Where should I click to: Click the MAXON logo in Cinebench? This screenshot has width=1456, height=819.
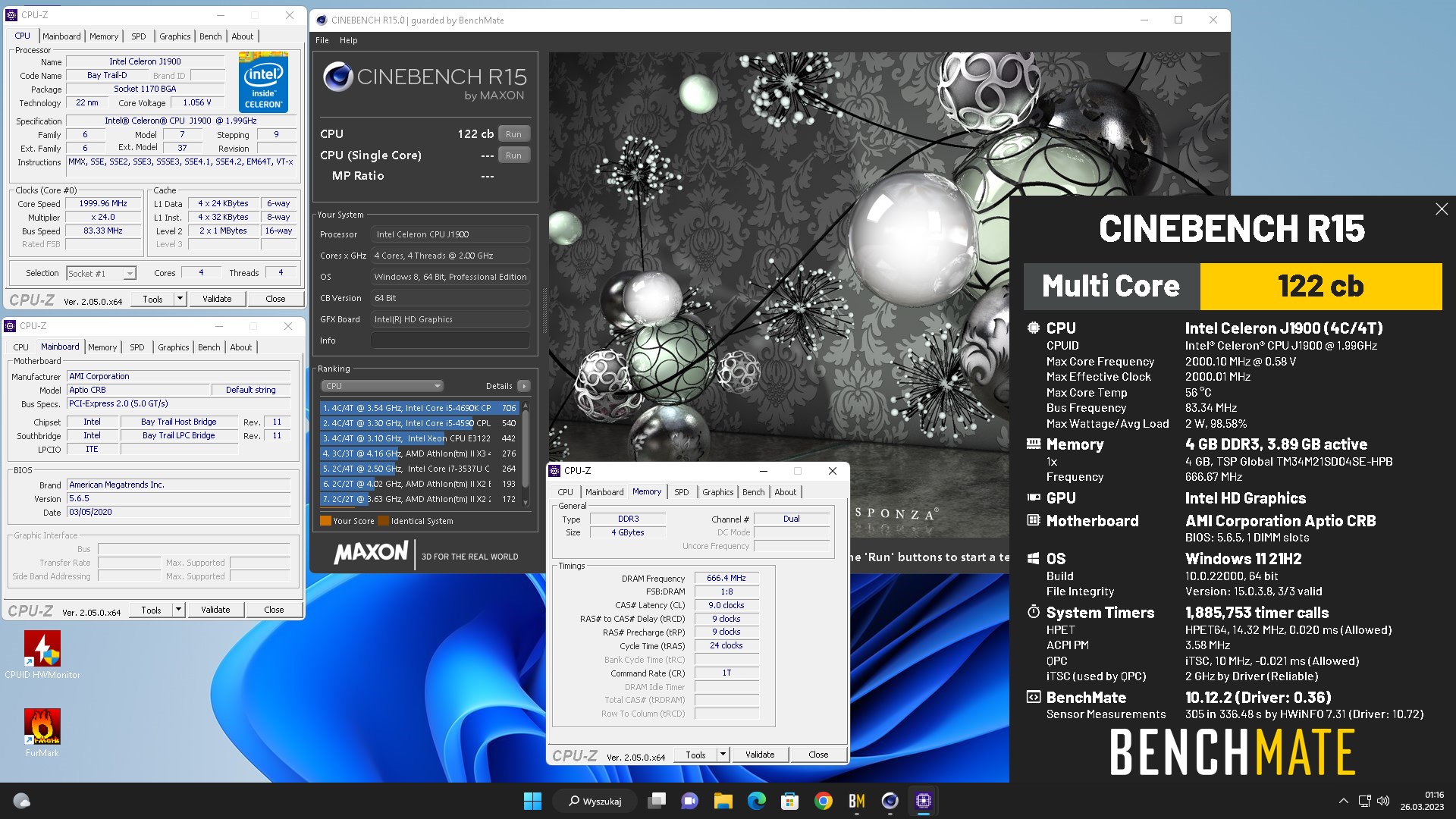tap(371, 553)
